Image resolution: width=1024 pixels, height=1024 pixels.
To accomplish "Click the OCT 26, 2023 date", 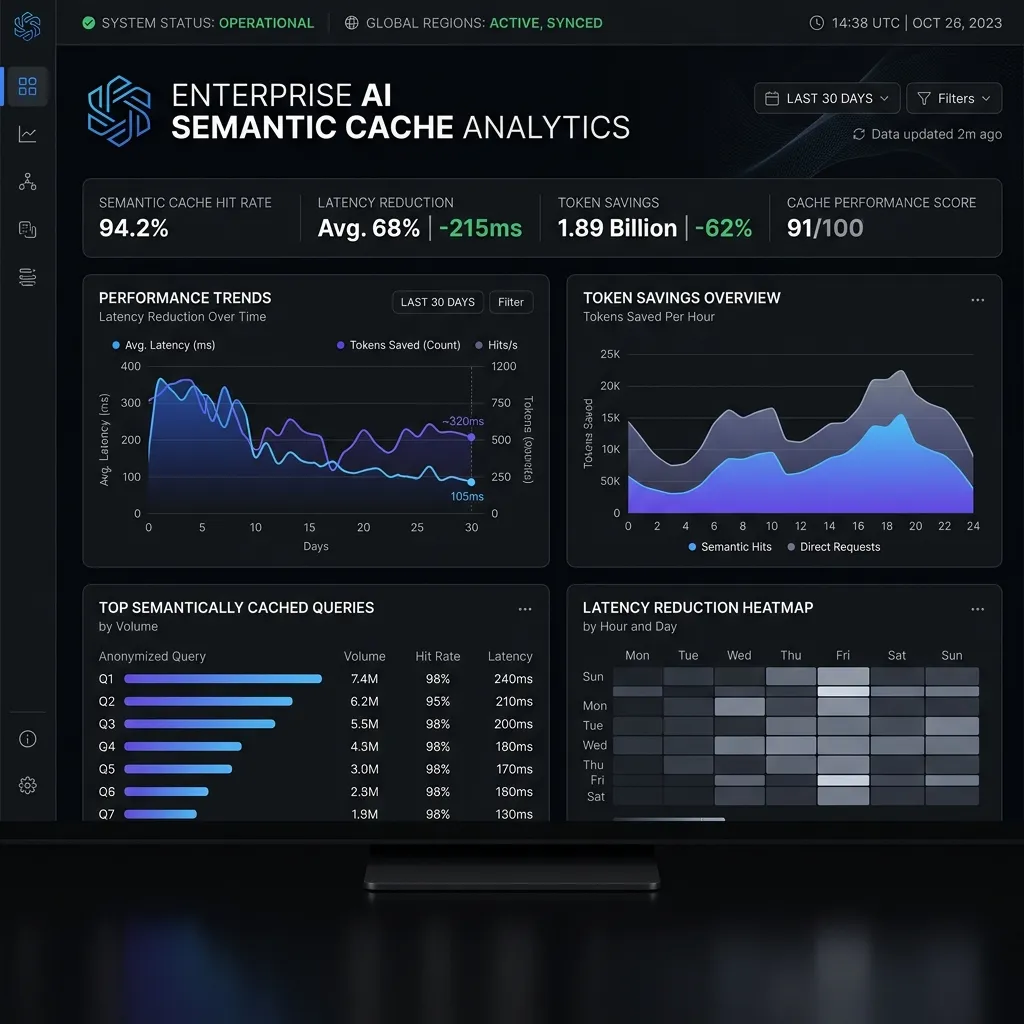I will tap(957, 23).
